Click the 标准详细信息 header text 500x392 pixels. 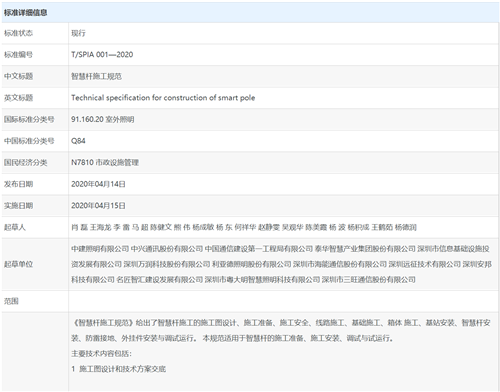(25, 13)
